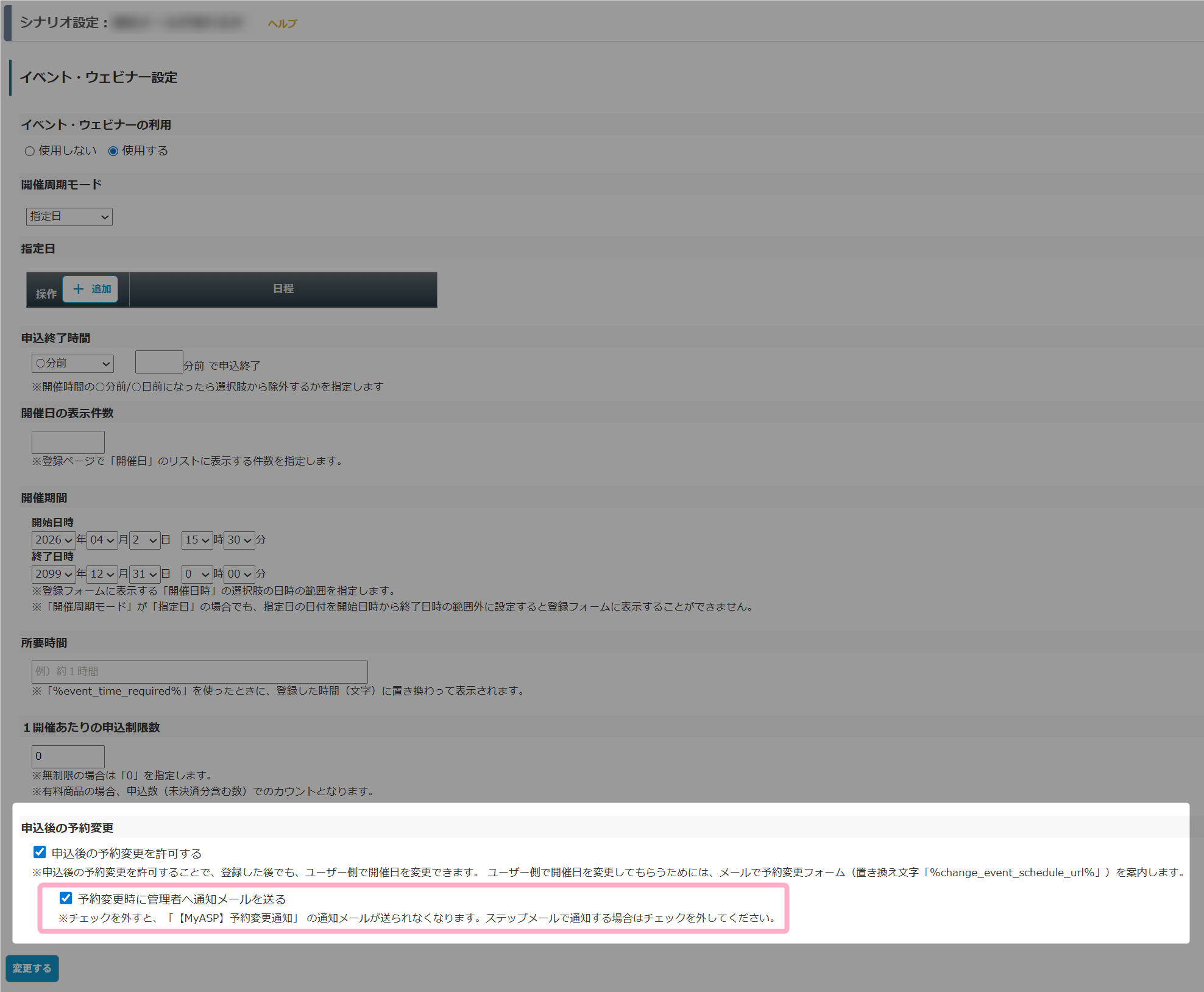
Task: Select the 使用しない radio button
Action: tap(30, 151)
